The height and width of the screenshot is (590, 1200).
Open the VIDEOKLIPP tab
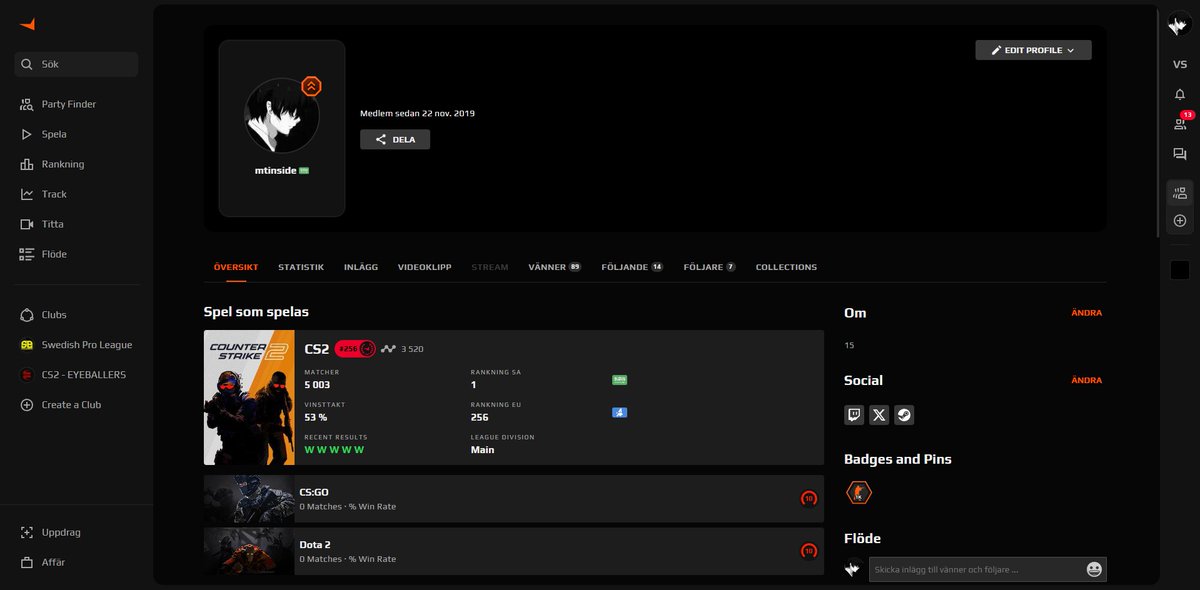425,267
